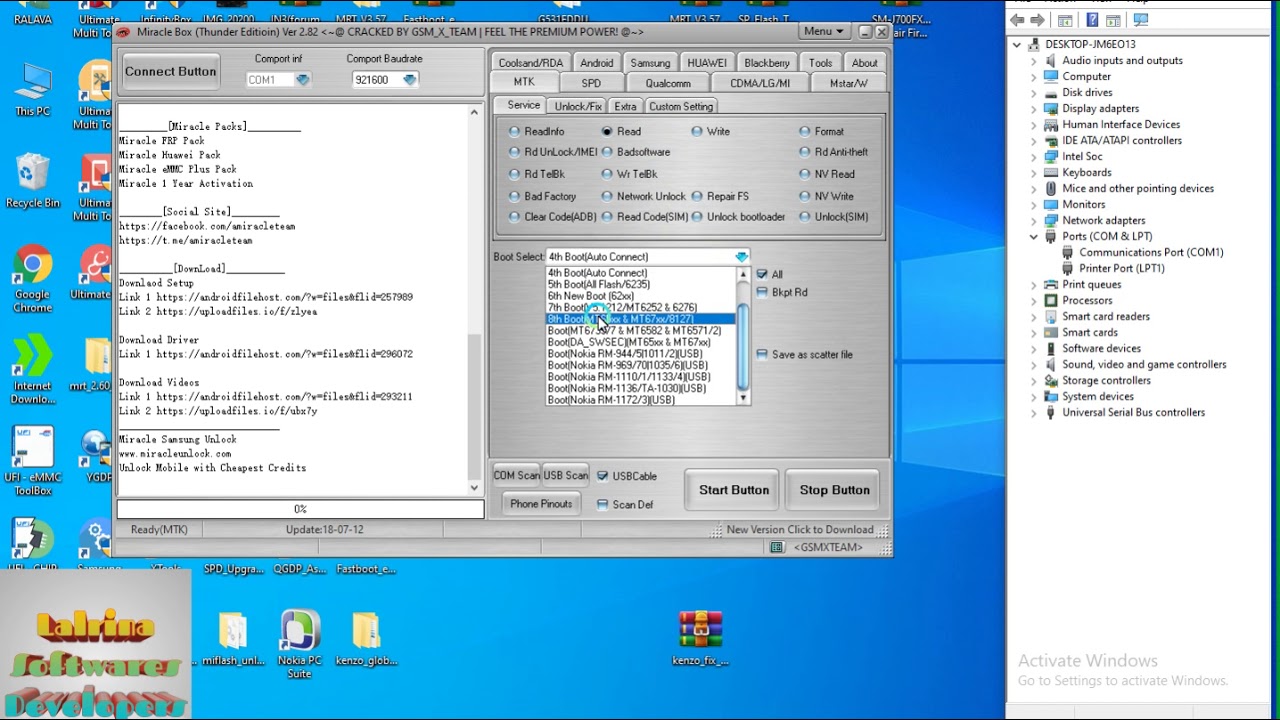The width and height of the screenshot is (1280, 720).
Task: Open the Menu dropdown in title bar
Action: coord(823,32)
